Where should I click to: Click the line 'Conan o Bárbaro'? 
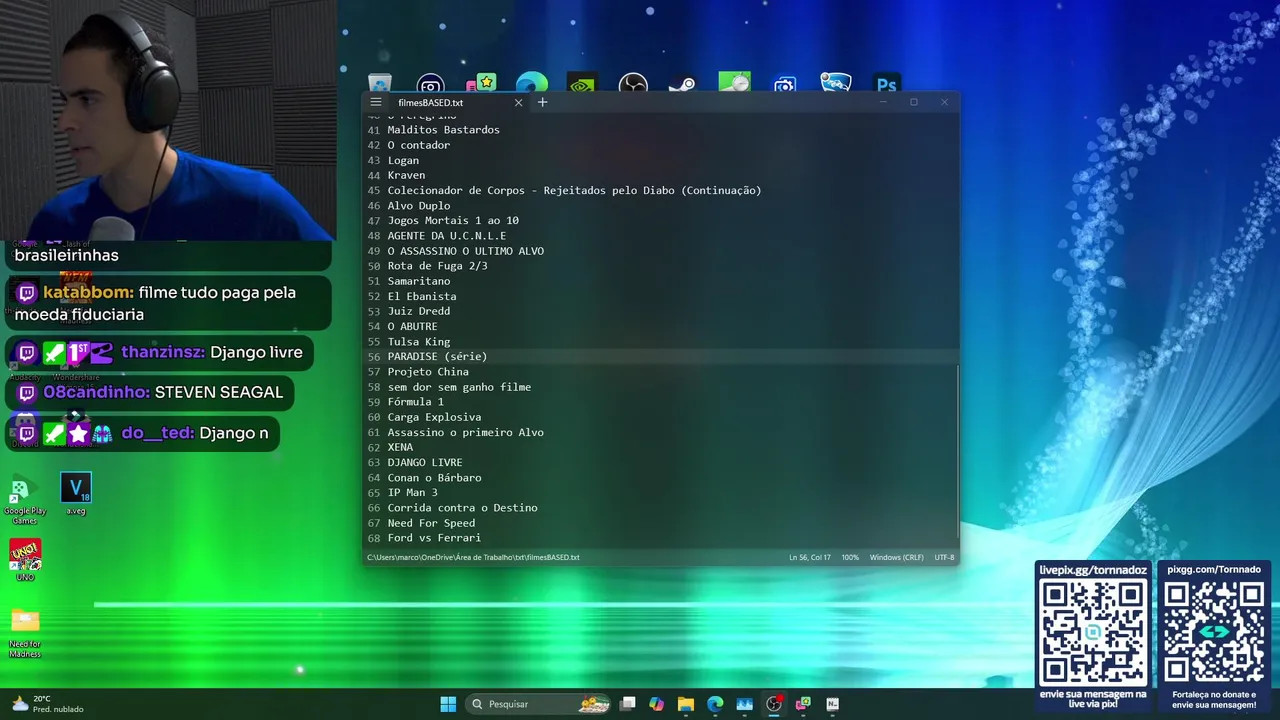tap(434, 478)
